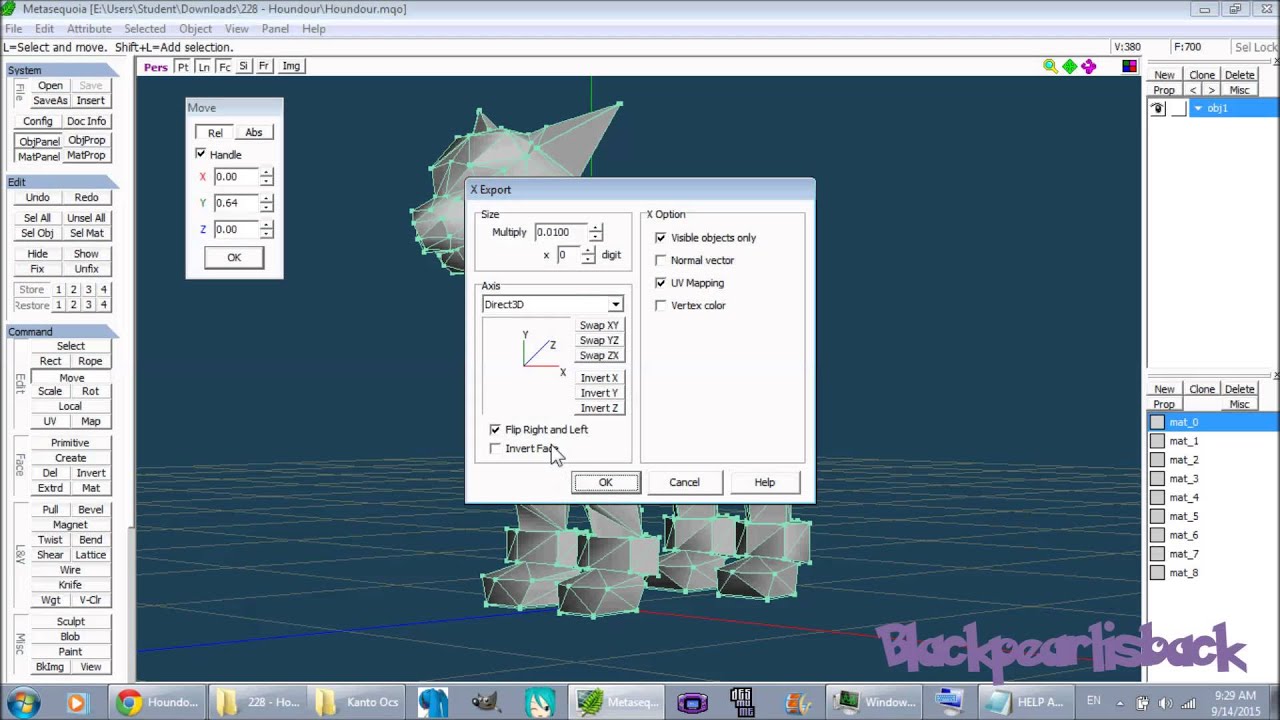Open the Direct3D axis dropdown
The height and width of the screenshot is (720, 1280).
(553, 304)
